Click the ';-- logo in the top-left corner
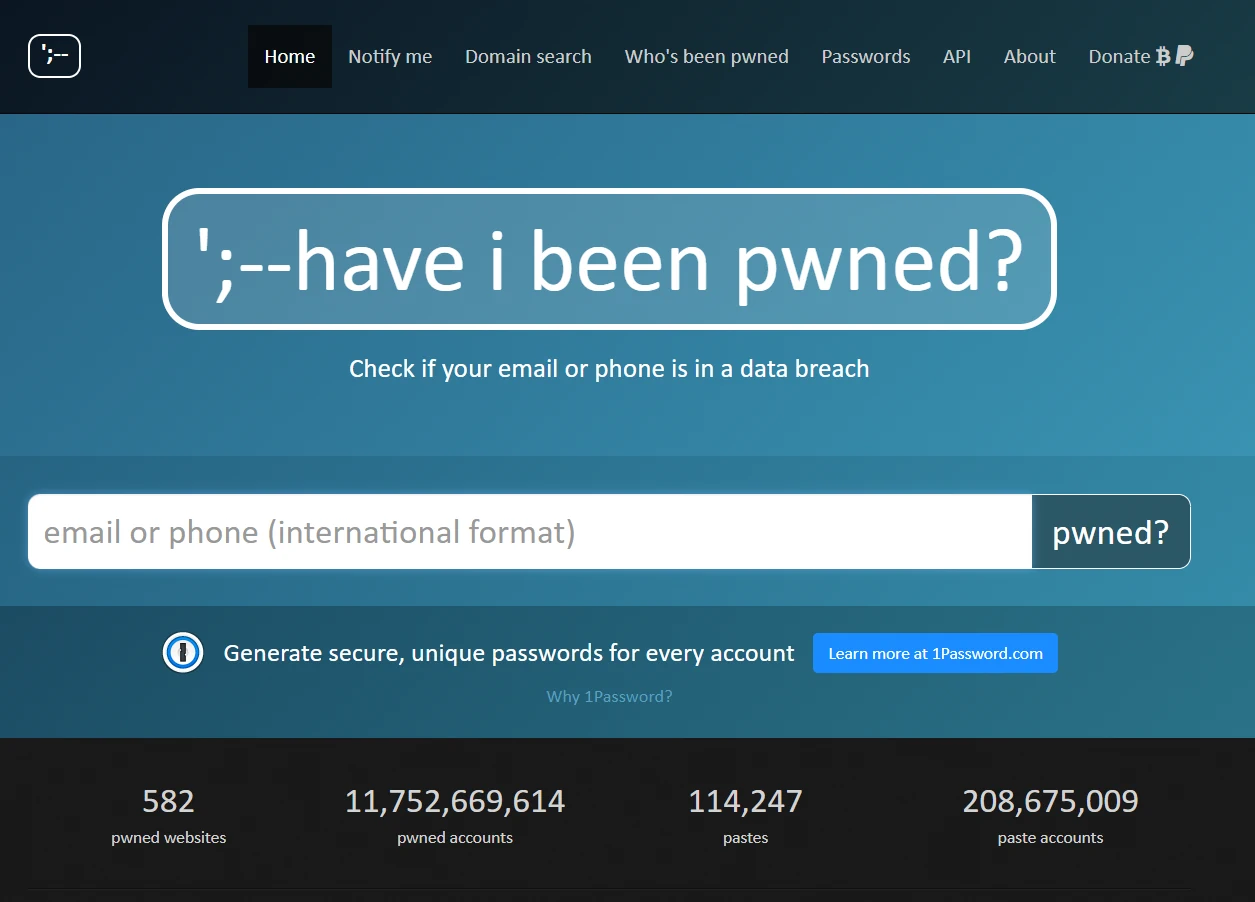The width and height of the screenshot is (1255, 902). [x=54, y=56]
